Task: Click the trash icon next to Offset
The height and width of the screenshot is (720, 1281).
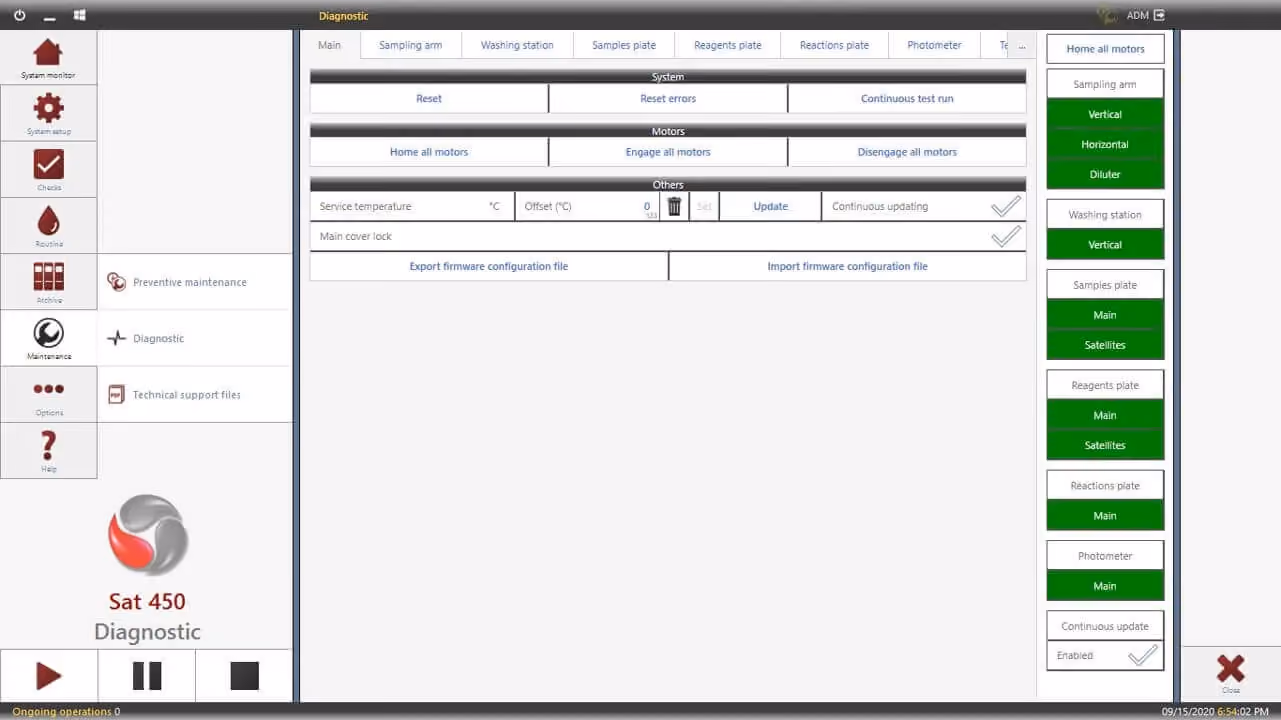Action: 674,206
